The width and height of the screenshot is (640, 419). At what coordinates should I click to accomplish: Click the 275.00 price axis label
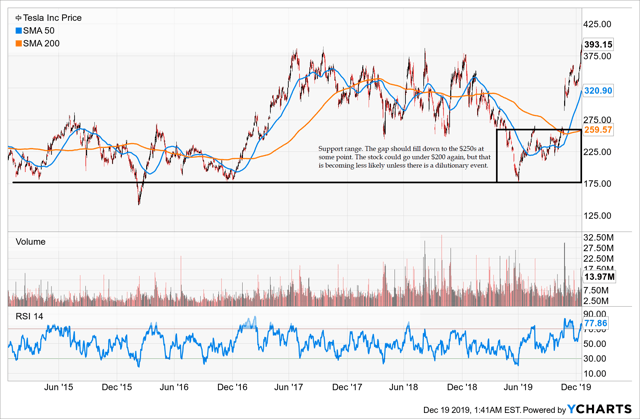[598, 120]
